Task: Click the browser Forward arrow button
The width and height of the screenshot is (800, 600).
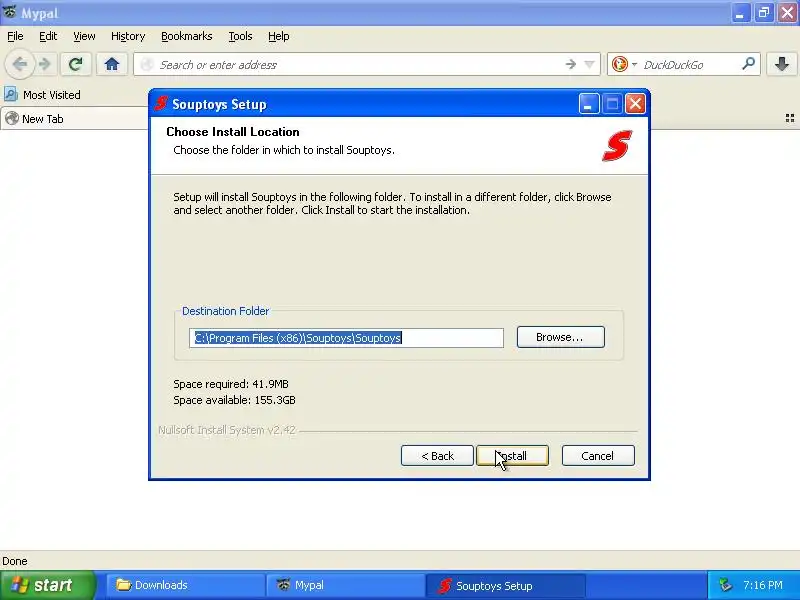Action: click(45, 64)
